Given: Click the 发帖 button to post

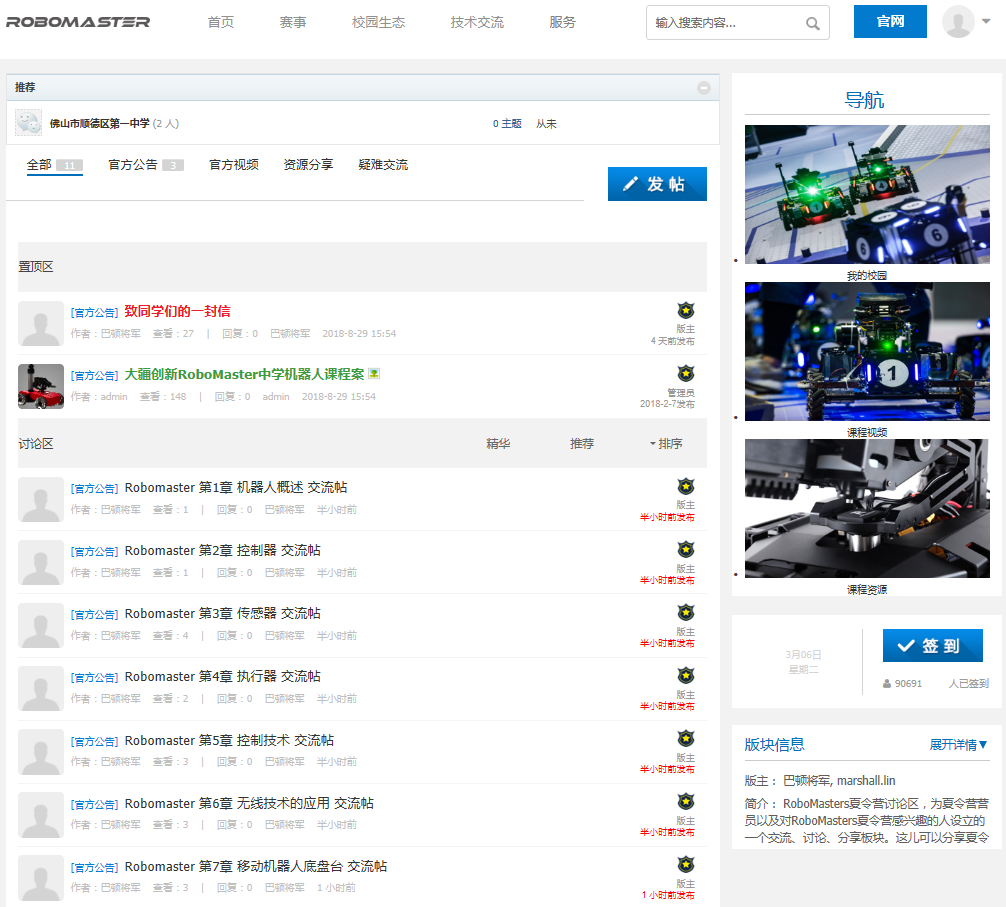Looking at the screenshot, I should point(657,184).
